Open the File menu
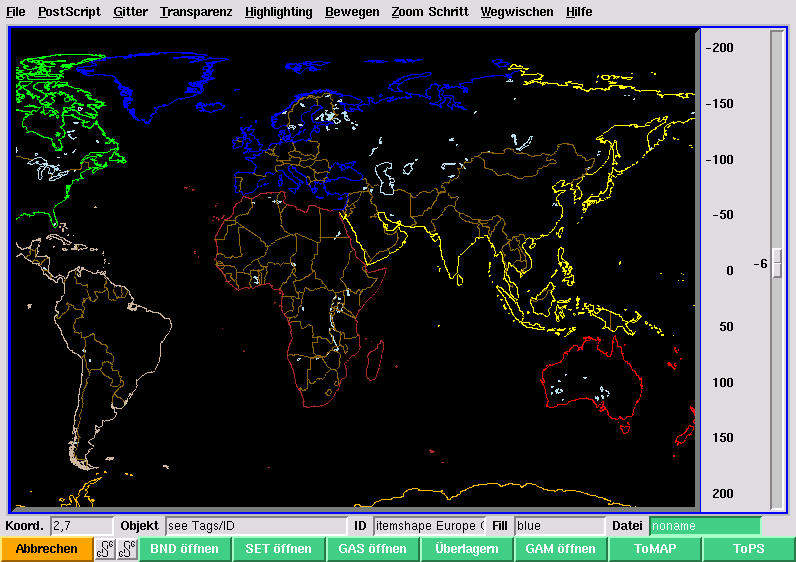Image resolution: width=796 pixels, height=562 pixels. (x=16, y=11)
